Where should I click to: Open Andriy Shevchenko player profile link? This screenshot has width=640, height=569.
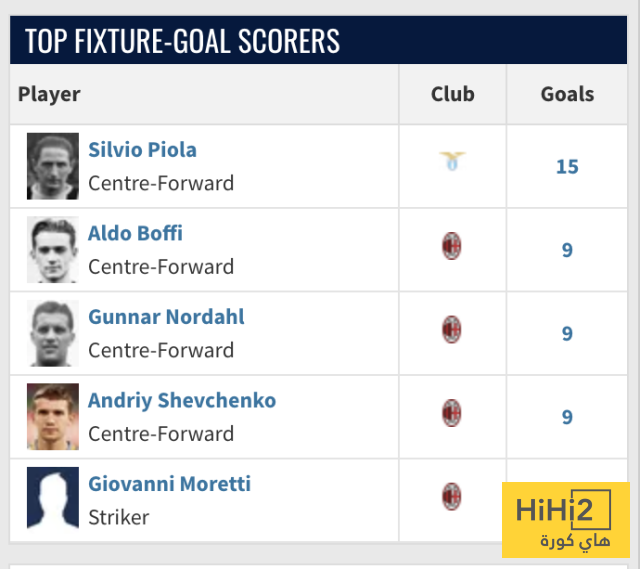tap(182, 400)
